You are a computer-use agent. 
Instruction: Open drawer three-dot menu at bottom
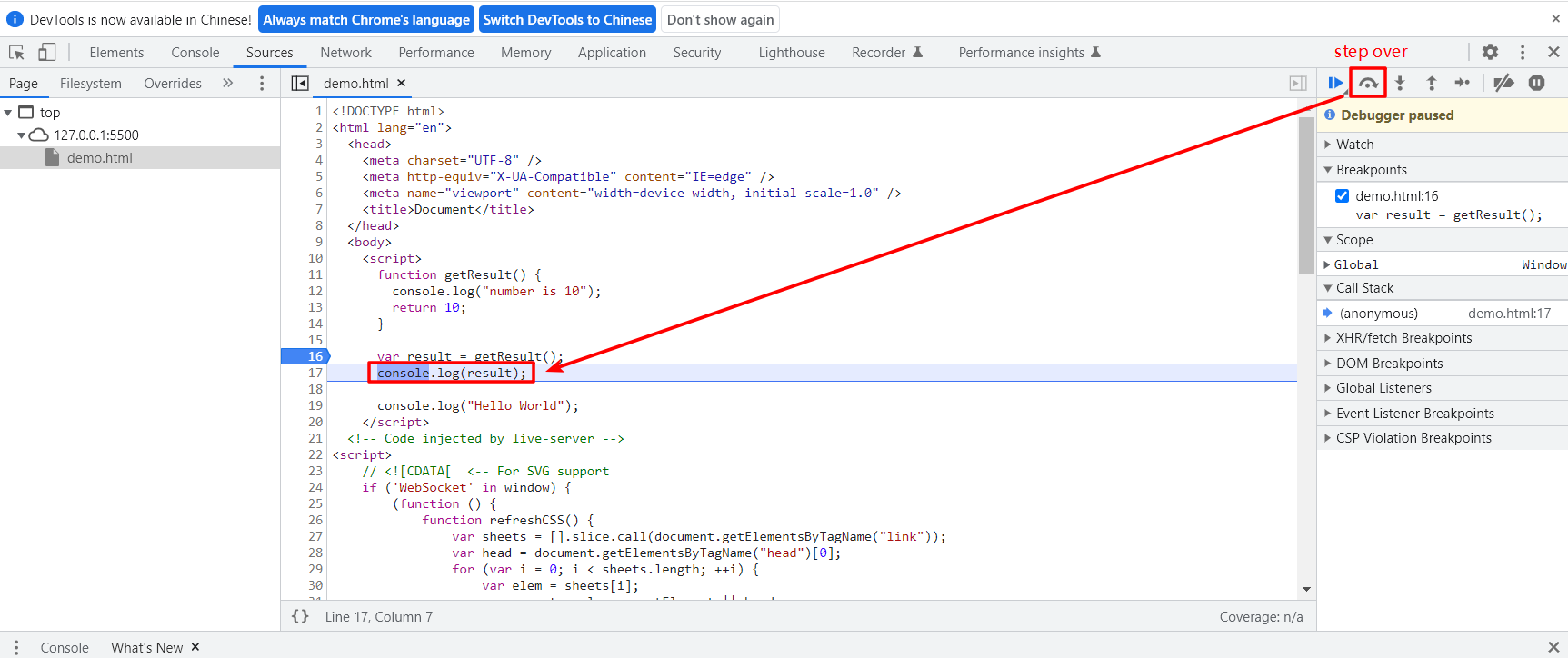pos(16,647)
